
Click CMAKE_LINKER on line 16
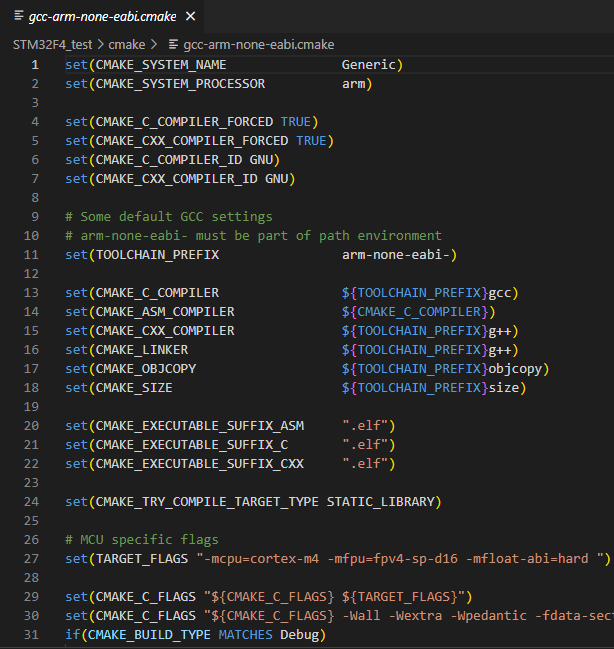[x=142, y=350]
